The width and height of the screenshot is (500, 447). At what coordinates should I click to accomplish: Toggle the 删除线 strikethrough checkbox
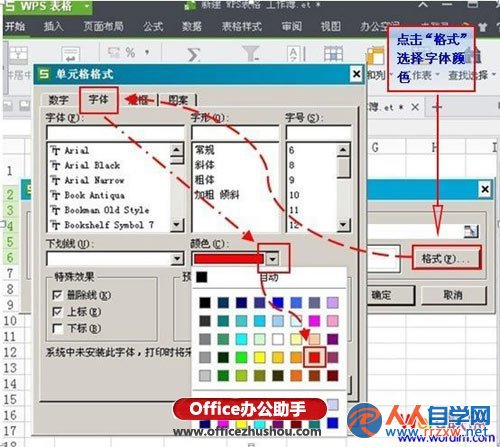point(57,295)
